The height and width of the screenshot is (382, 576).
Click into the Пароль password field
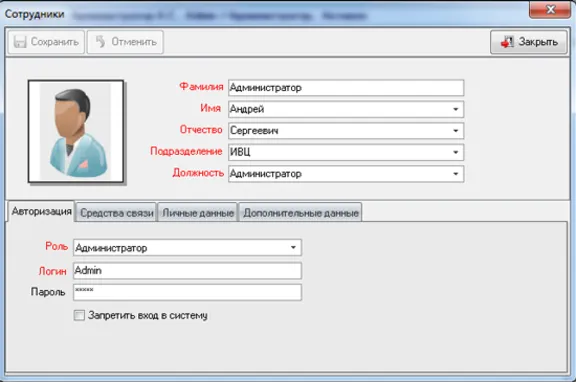(x=187, y=292)
